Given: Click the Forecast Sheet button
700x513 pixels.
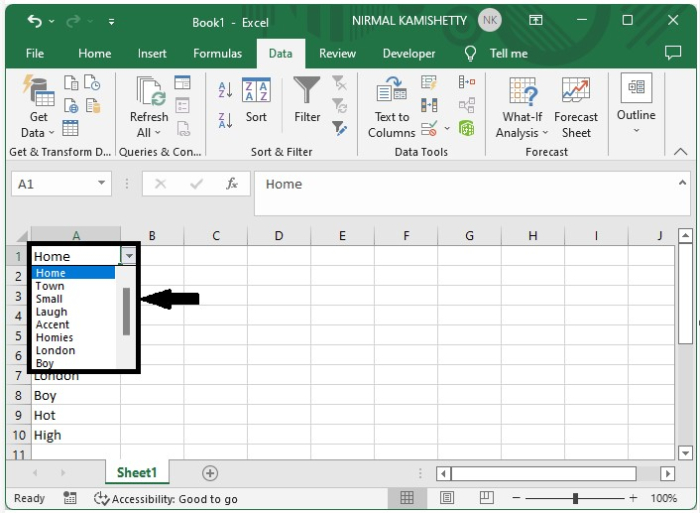Looking at the screenshot, I should click(x=576, y=108).
